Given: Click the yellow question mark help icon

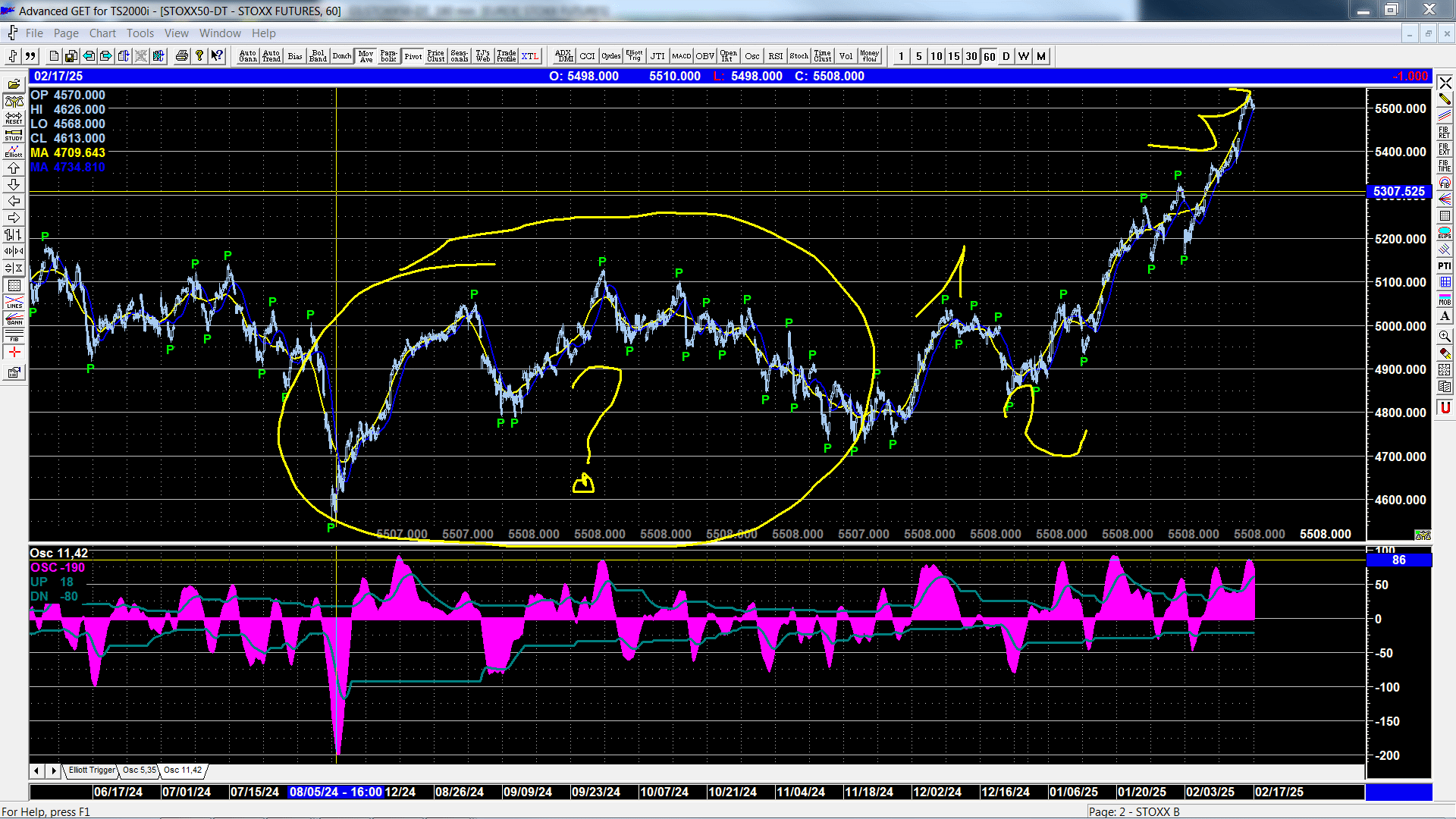Looking at the screenshot, I should tap(199, 56).
